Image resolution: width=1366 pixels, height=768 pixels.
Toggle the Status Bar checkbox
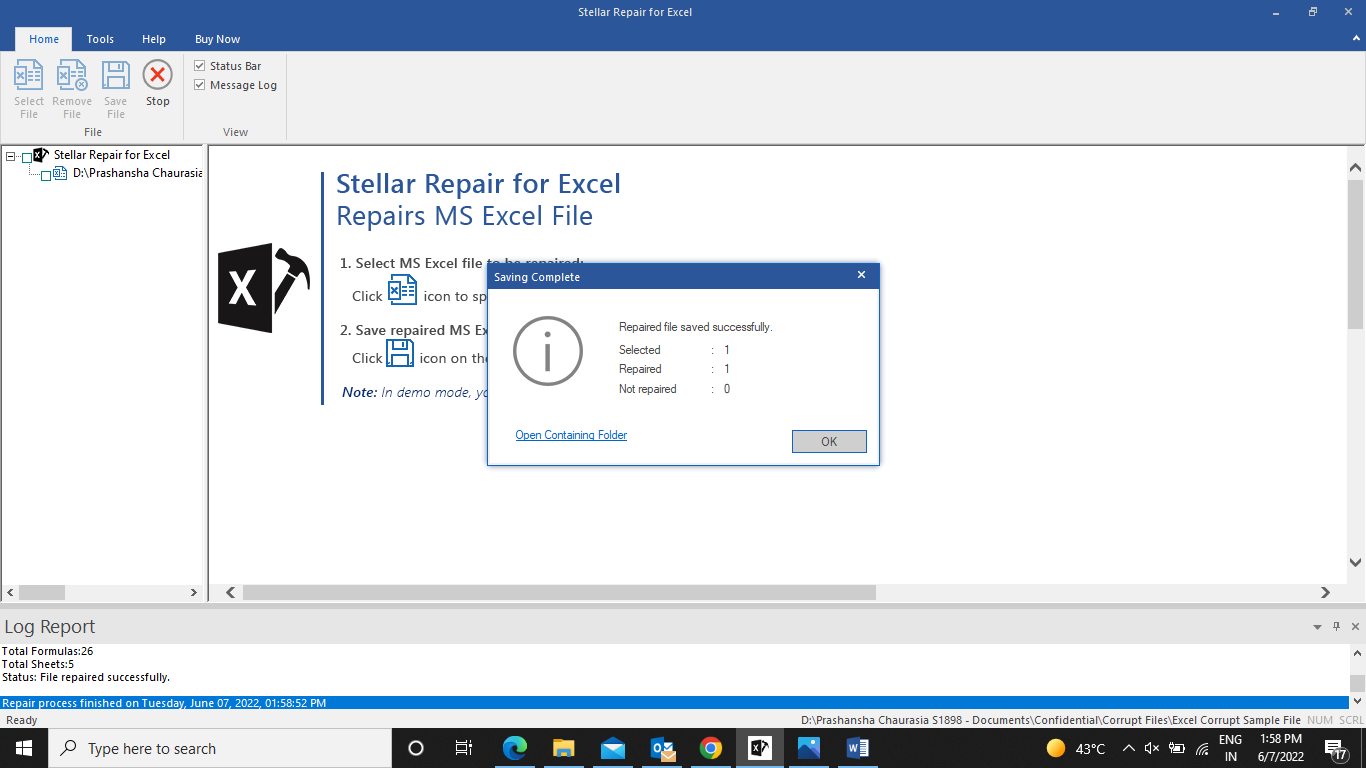coord(200,66)
